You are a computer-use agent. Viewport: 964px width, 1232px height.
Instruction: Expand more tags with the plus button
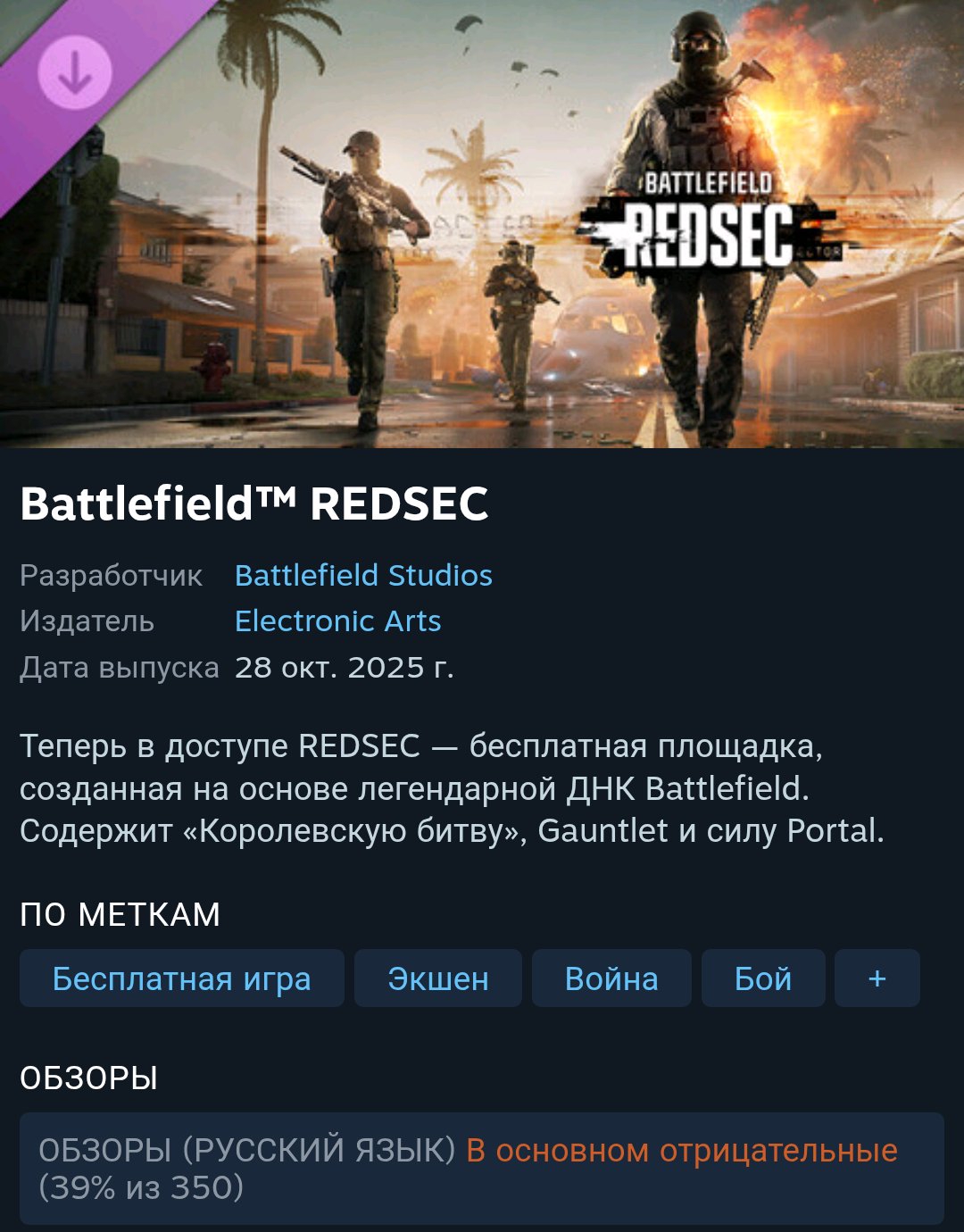pyautogui.click(x=877, y=978)
